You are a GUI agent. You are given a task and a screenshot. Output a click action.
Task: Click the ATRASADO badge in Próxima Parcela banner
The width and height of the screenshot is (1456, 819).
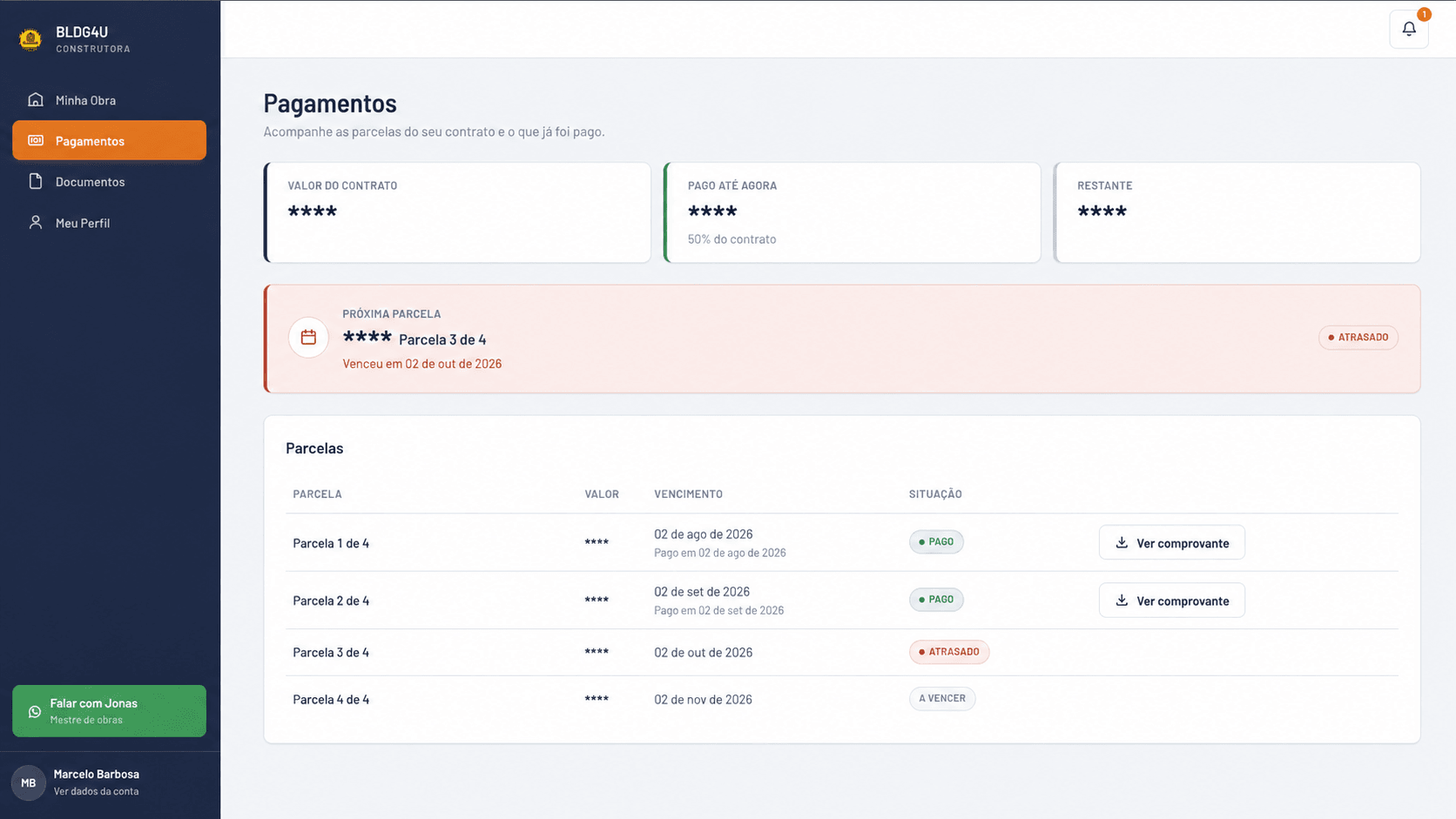pos(1358,337)
